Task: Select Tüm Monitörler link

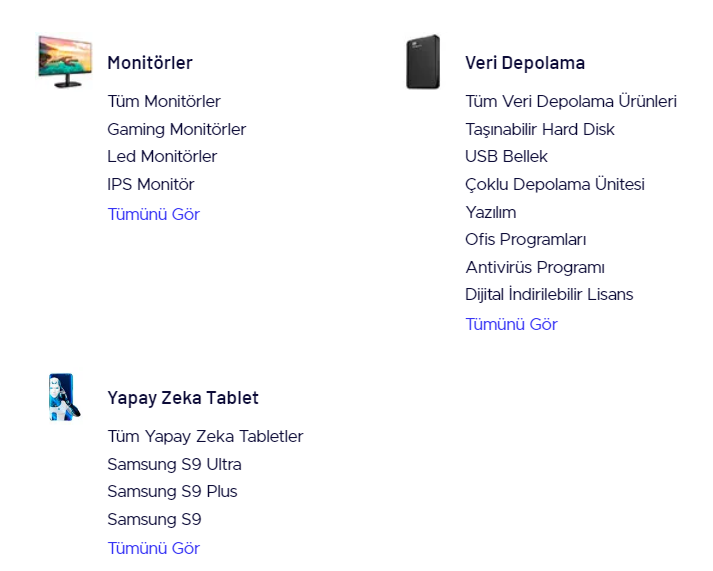Action: [x=164, y=101]
